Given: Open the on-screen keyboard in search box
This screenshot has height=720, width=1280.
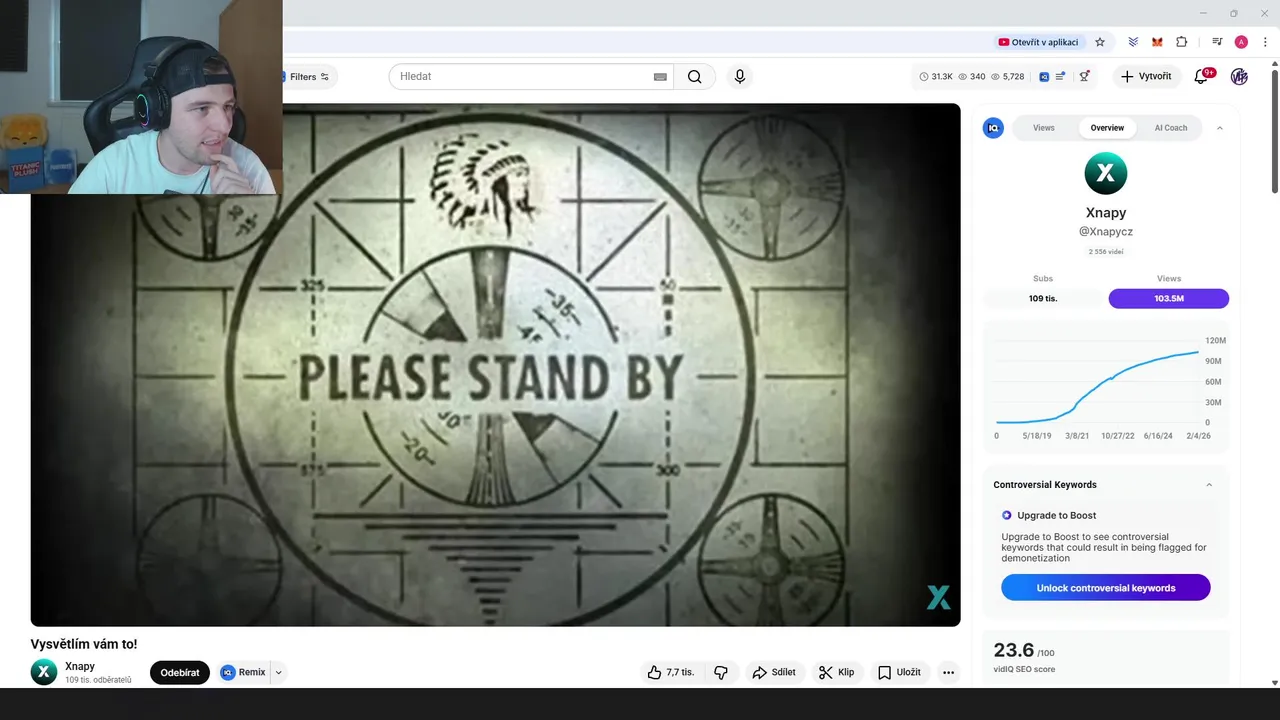Looking at the screenshot, I should pyautogui.click(x=660, y=77).
